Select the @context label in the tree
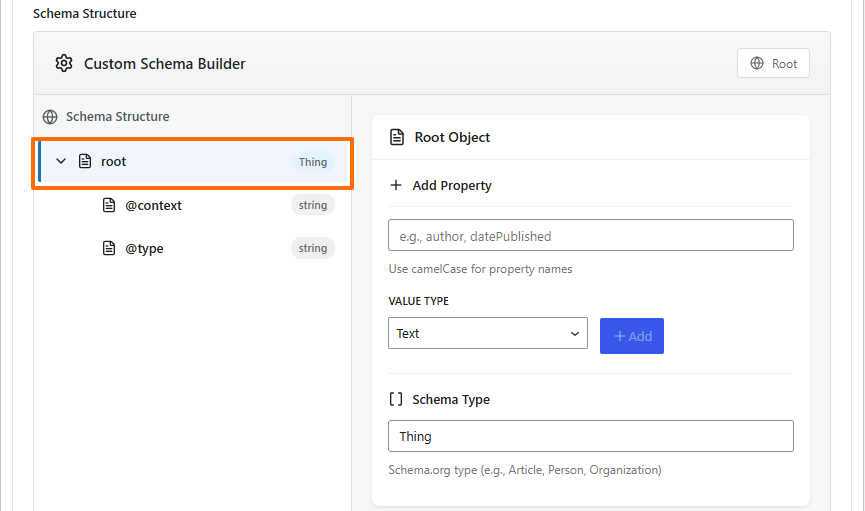Screen dimensions: 865x511 pyautogui.click(x=153, y=205)
